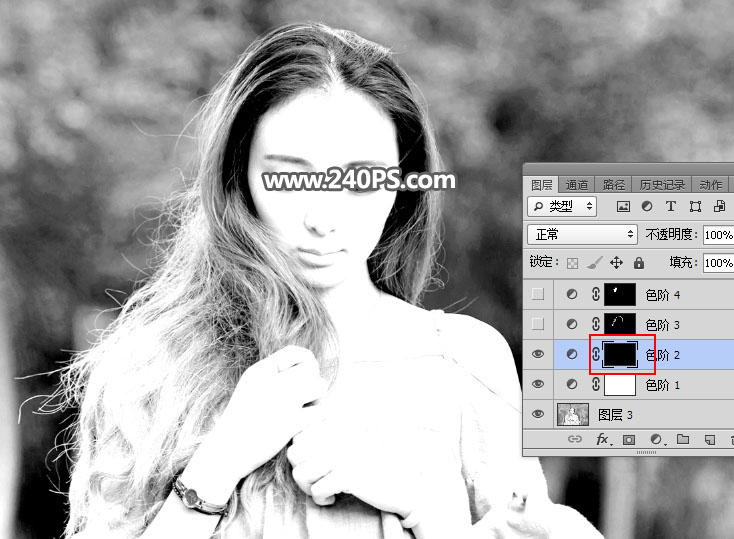Select layer named 色阶 3
The height and width of the screenshot is (539, 734).
[662, 325]
